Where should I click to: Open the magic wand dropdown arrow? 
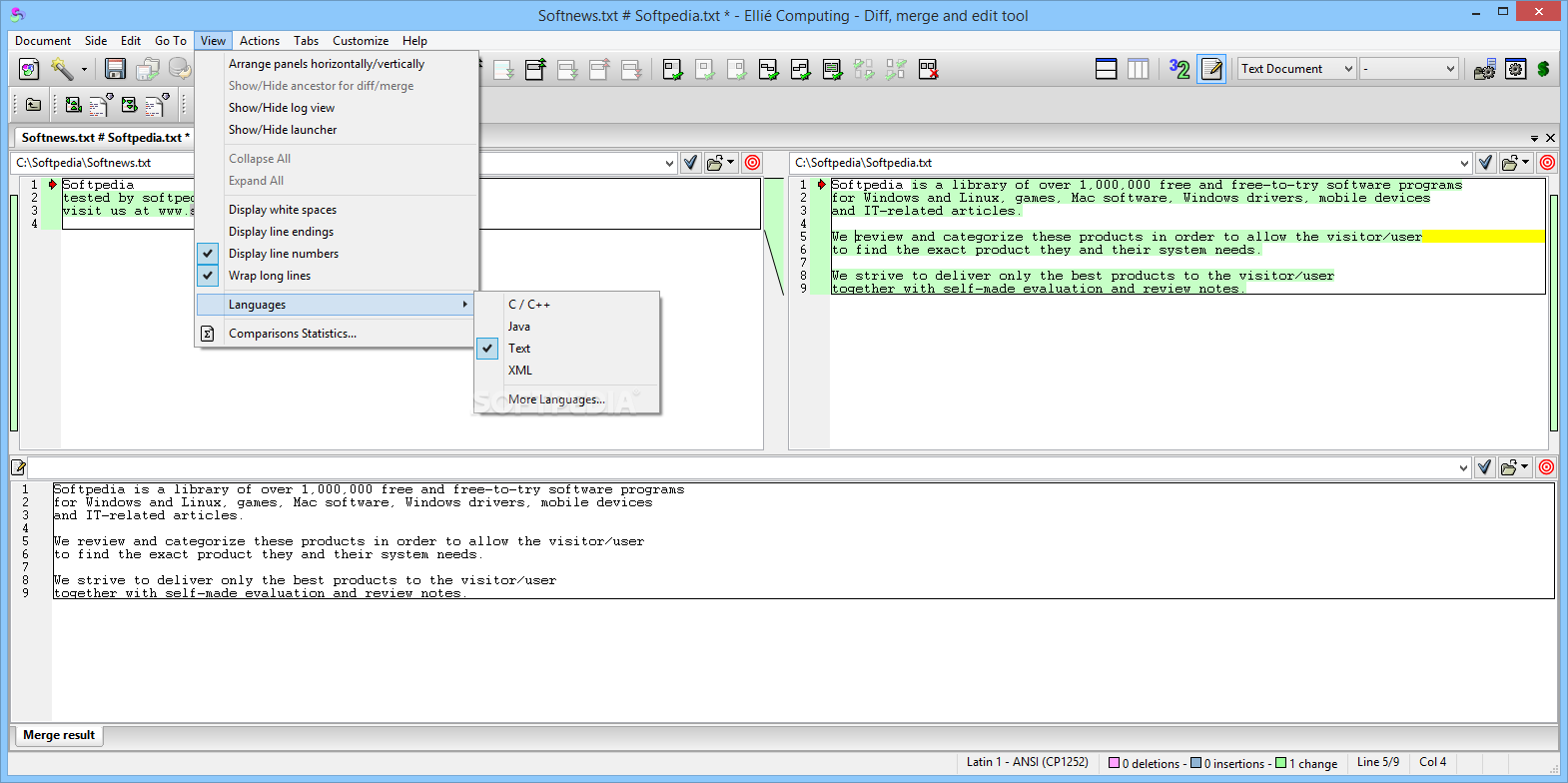84,70
